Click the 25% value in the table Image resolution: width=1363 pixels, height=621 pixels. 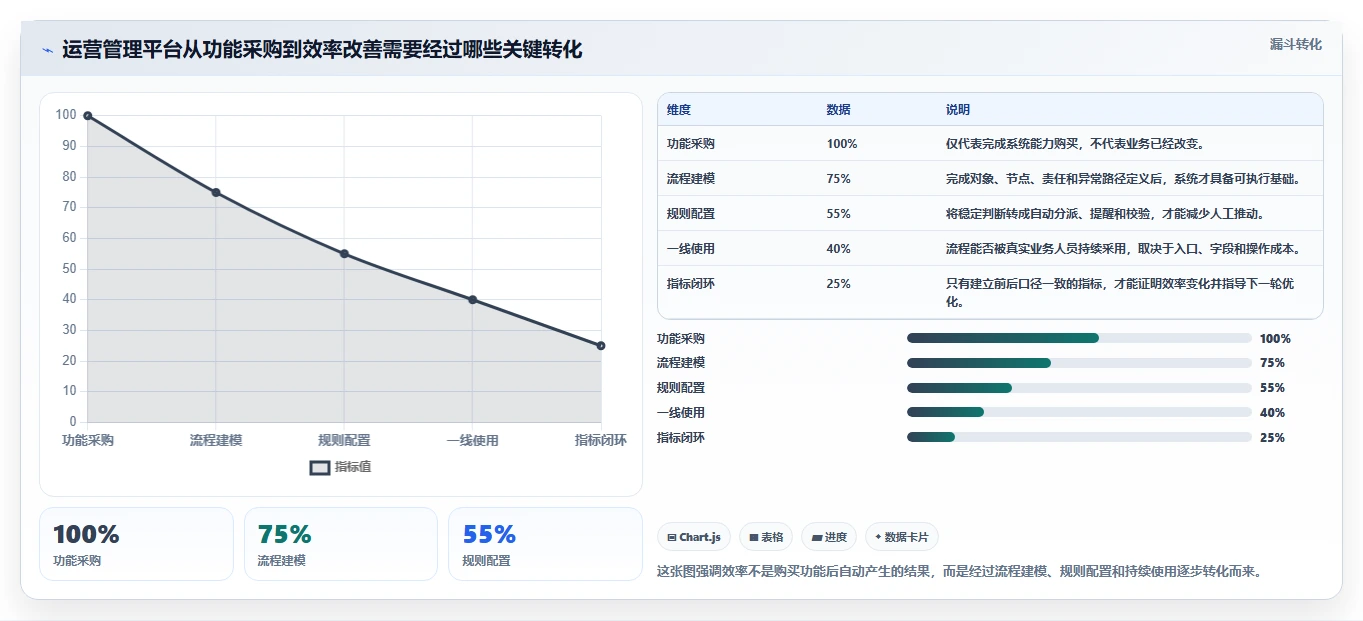point(839,284)
